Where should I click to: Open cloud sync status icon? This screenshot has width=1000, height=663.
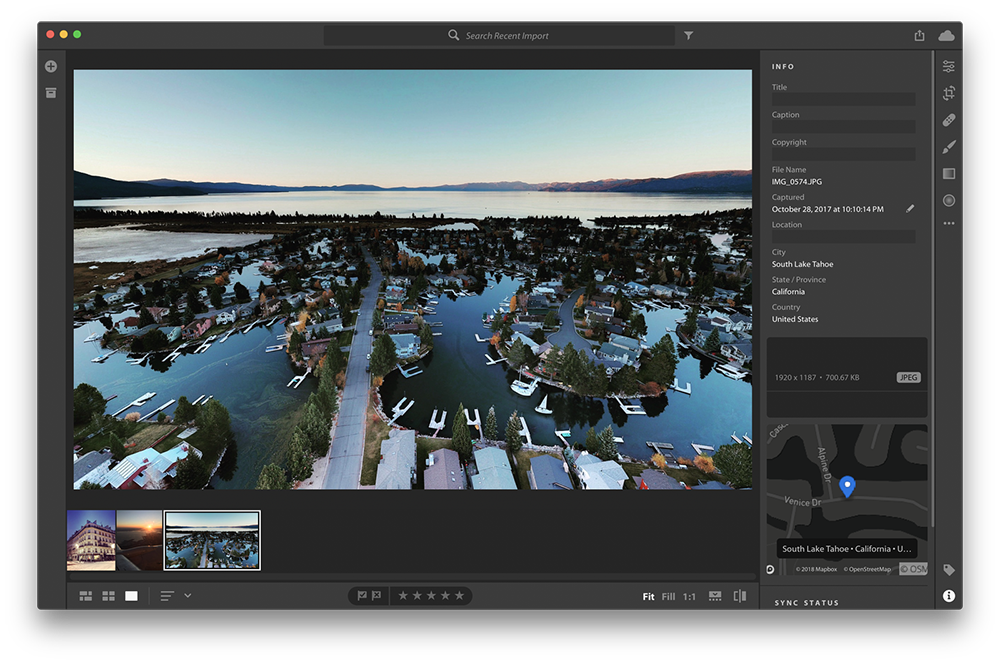[x=946, y=35]
